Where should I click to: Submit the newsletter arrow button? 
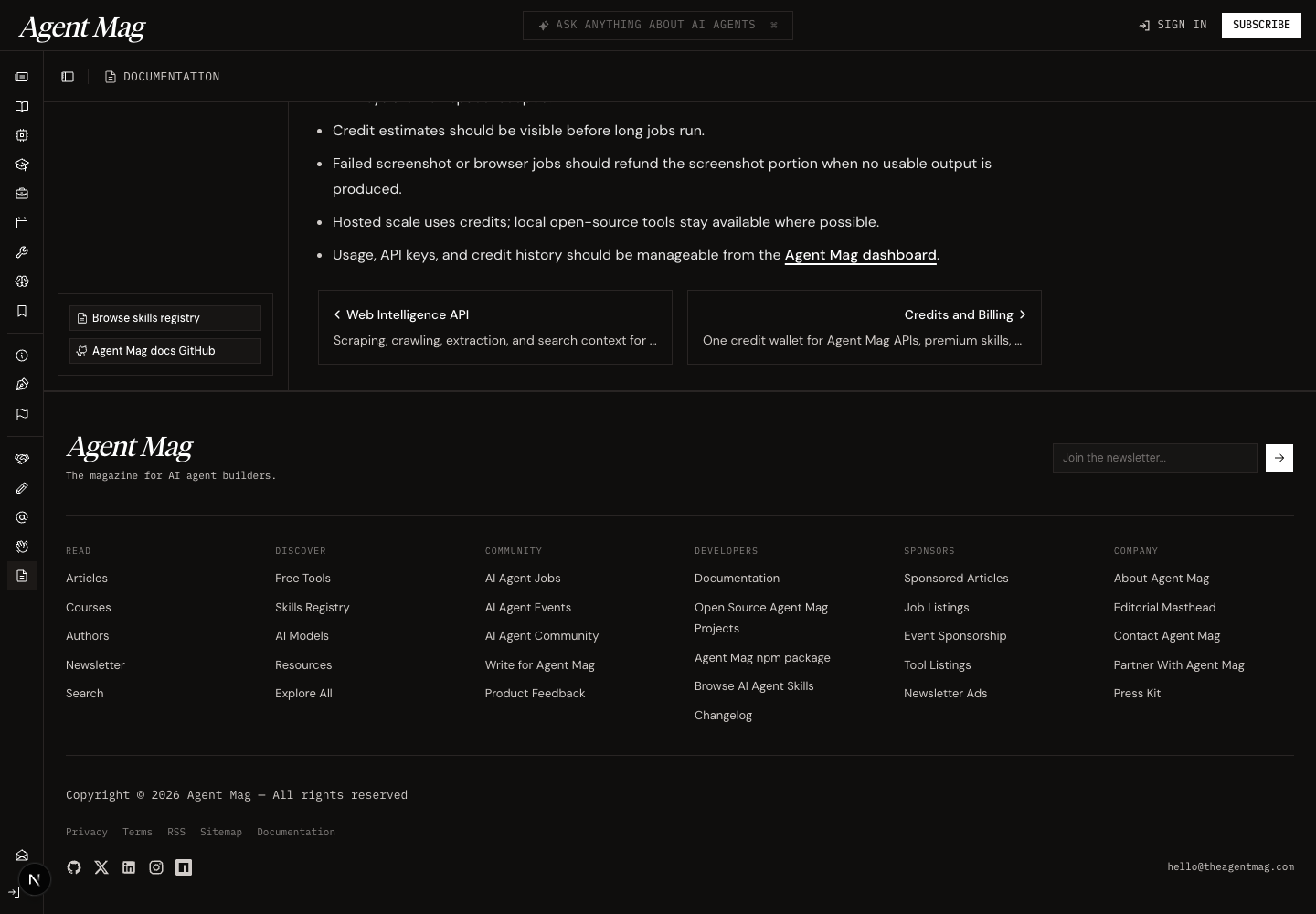click(x=1279, y=458)
